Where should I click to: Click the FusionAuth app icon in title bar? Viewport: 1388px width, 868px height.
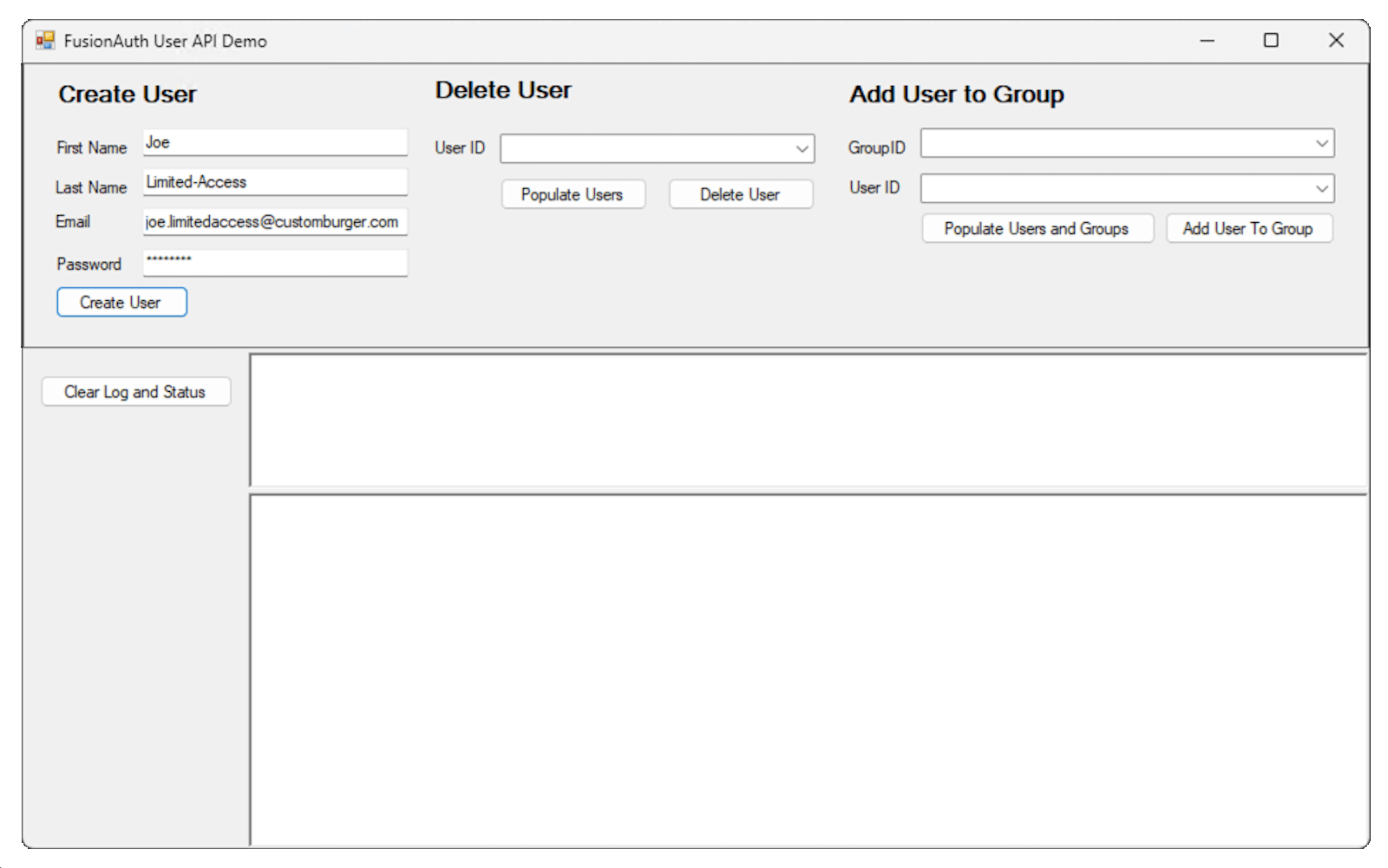pyautogui.click(x=45, y=41)
